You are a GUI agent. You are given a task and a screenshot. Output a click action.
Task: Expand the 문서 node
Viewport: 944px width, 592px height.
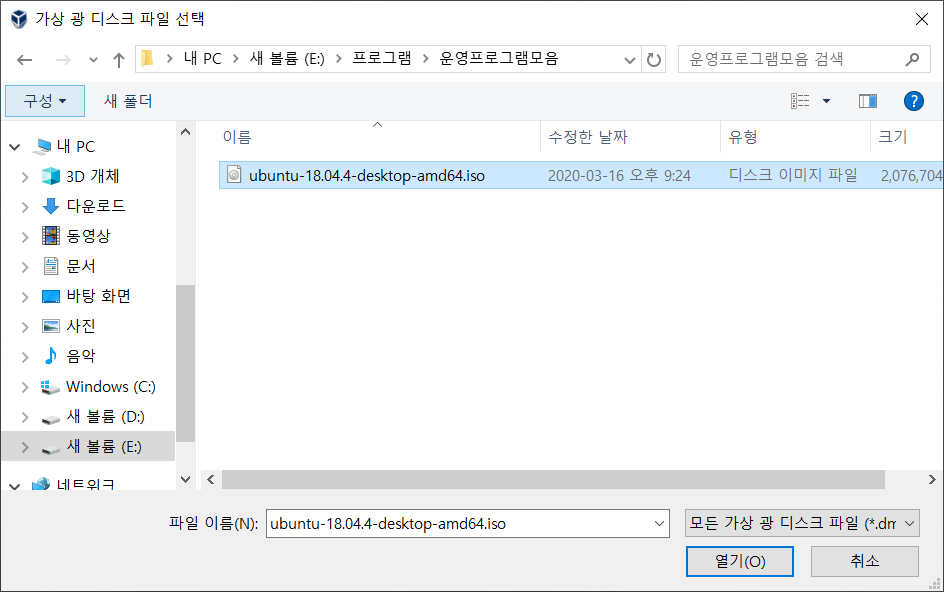[x=25, y=267]
